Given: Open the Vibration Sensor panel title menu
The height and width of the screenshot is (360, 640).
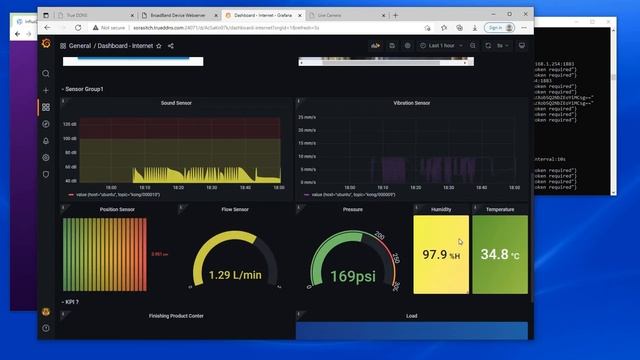Looking at the screenshot, I should [411, 103].
